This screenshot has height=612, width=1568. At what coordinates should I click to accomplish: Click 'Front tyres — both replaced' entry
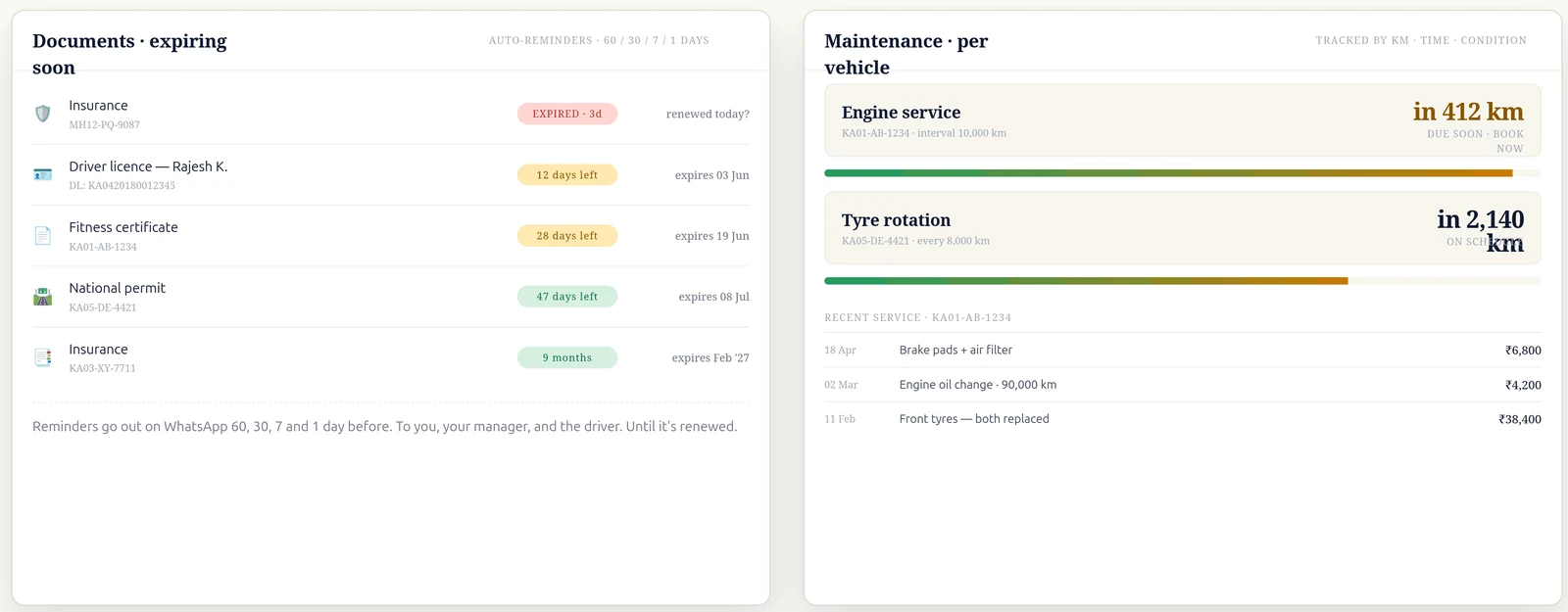click(974, 419)
